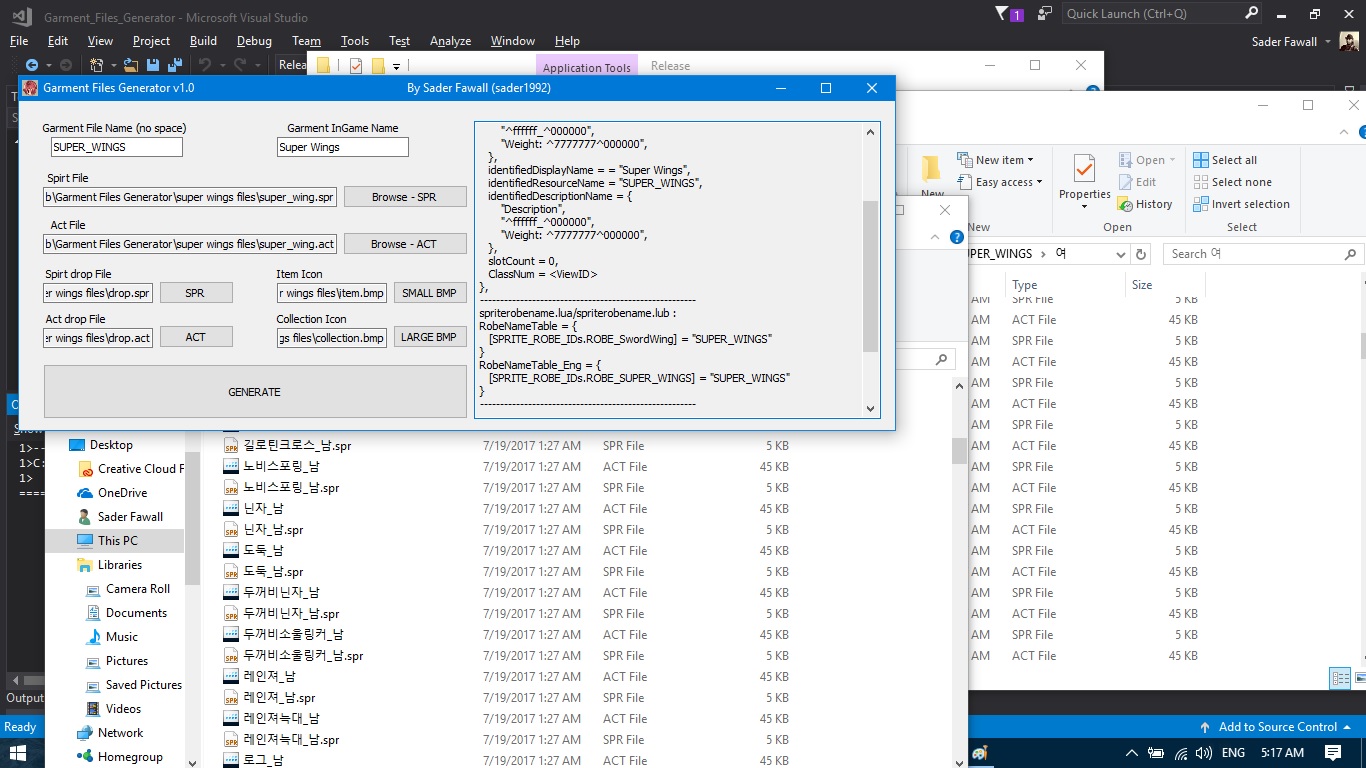This screenshot has height=768, width=1366.
Task: Click the Visual Studio notifications flag icon
Action: 1003,14
